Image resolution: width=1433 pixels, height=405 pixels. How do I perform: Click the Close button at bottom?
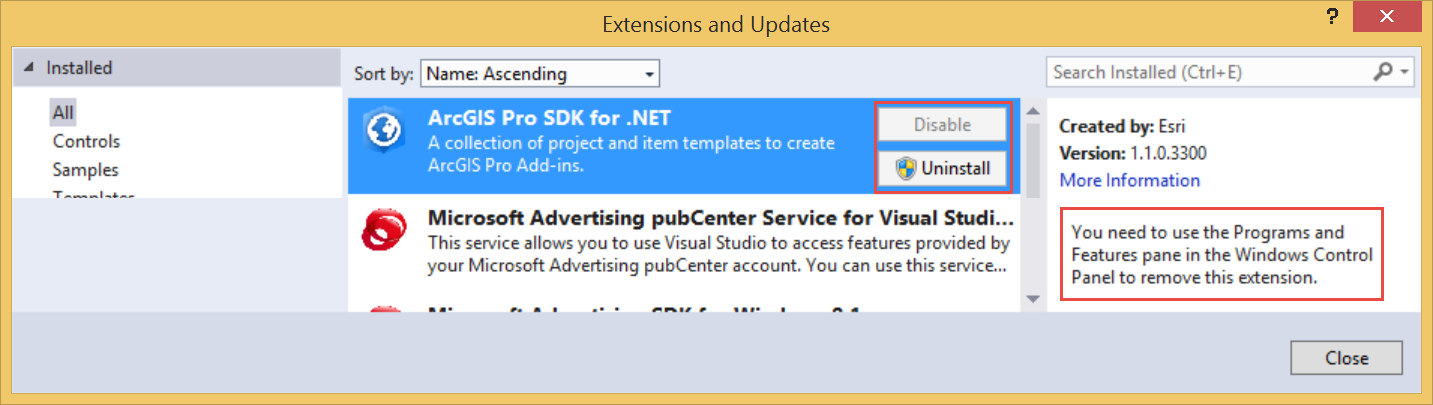(1346, 358)
